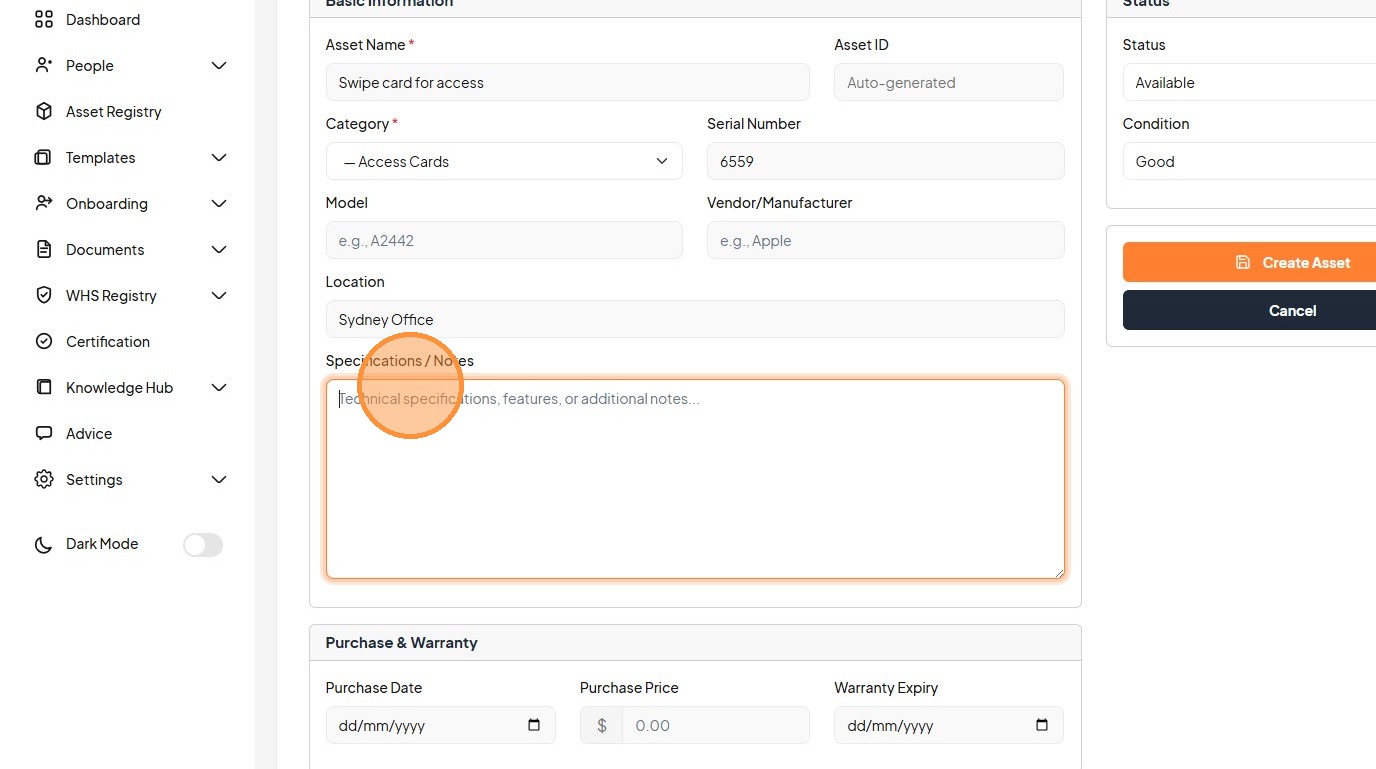Click the Certification checkmark icon
The width and height of the screenshot is (1376, 769).
(43, 341)
